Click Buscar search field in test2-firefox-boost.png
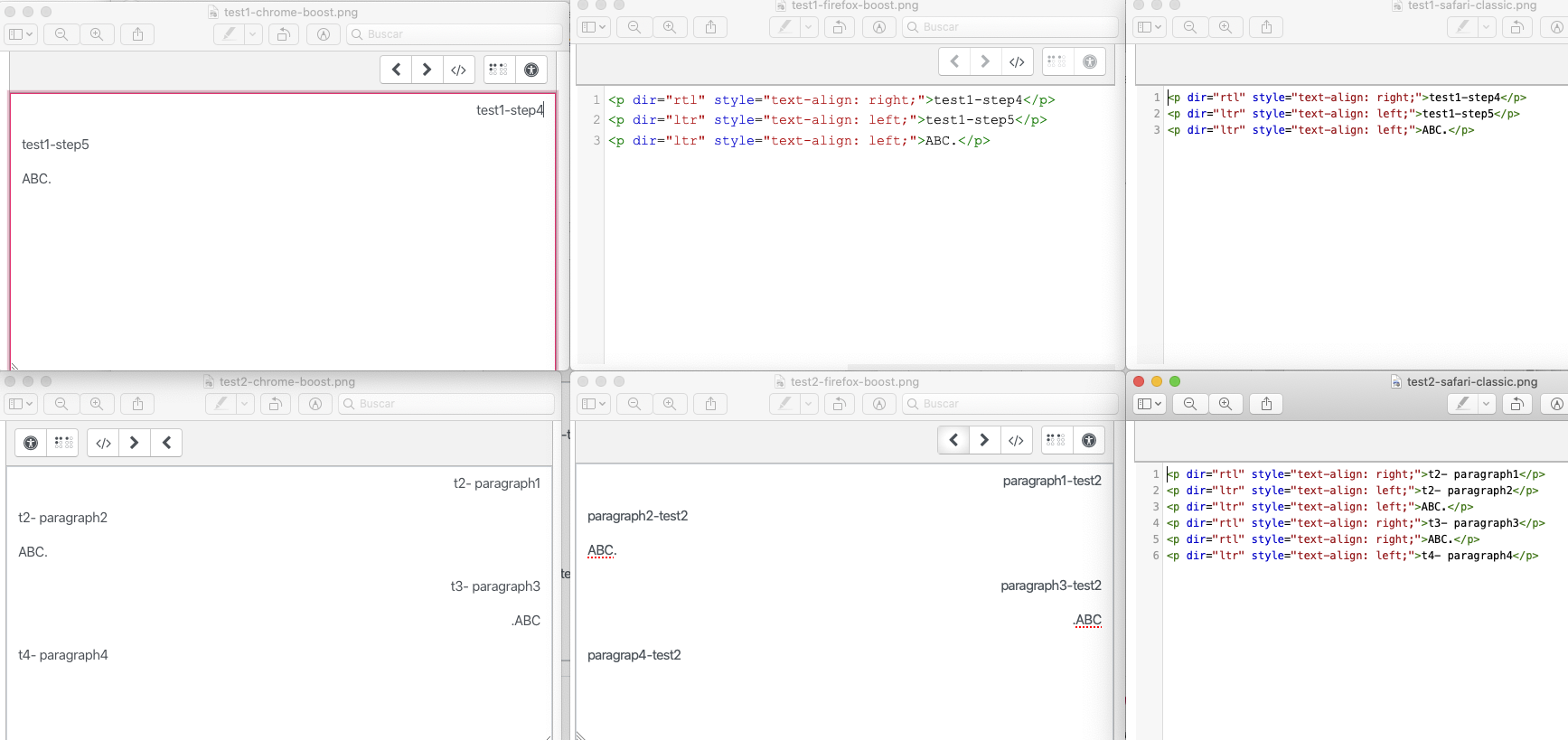1568x740 pixels. pyautogui.click(x=1009, y=404)
